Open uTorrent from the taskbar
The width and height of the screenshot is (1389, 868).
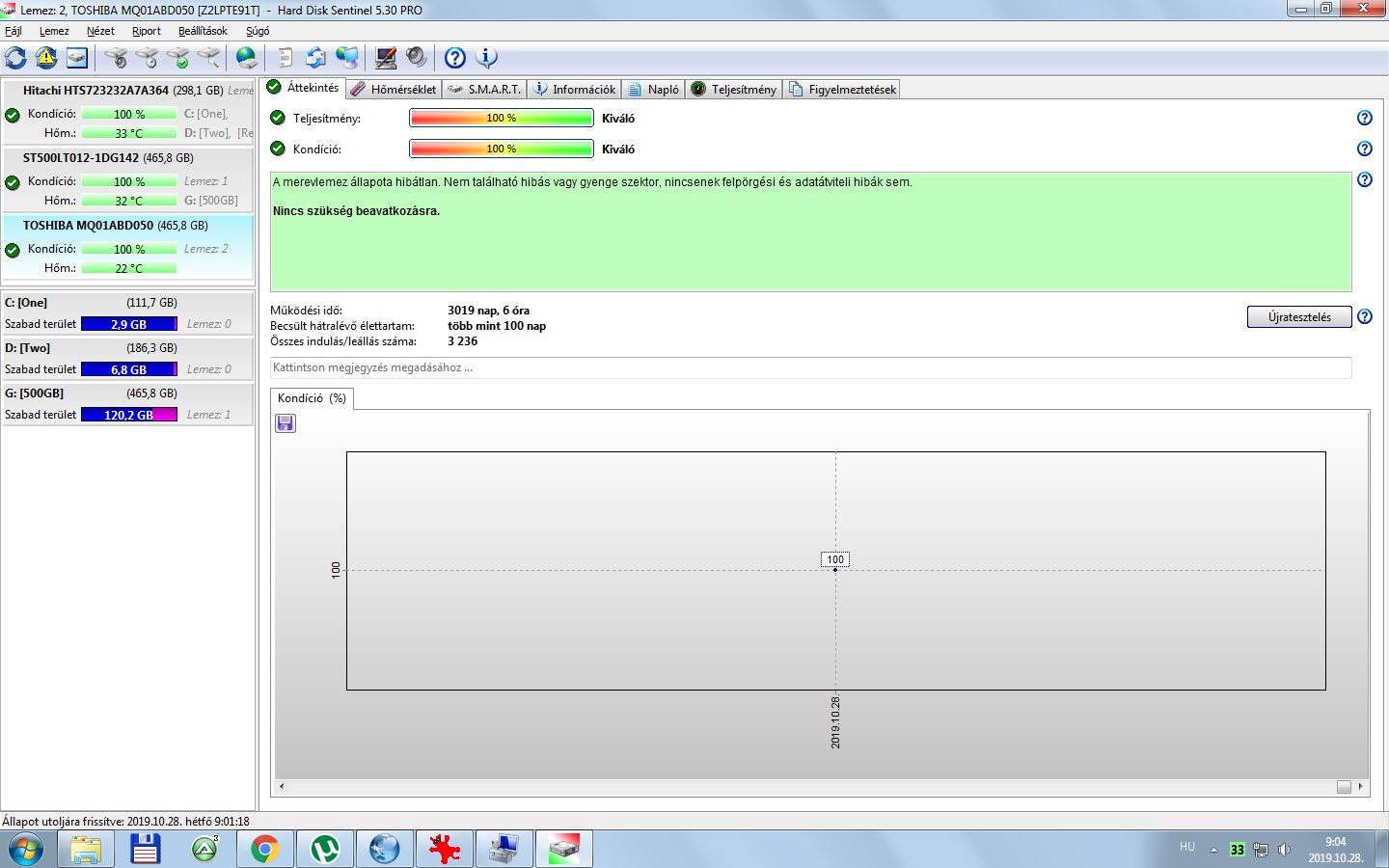(x=324, y=849)
